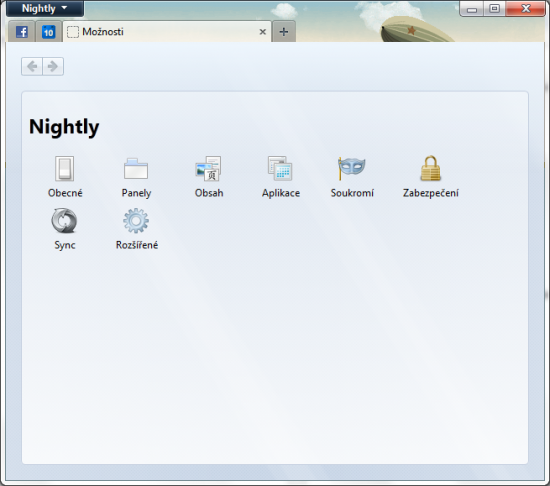Go back with the left arrow button
This screenshot has height=486, width=550.
(x=32, y=66)
